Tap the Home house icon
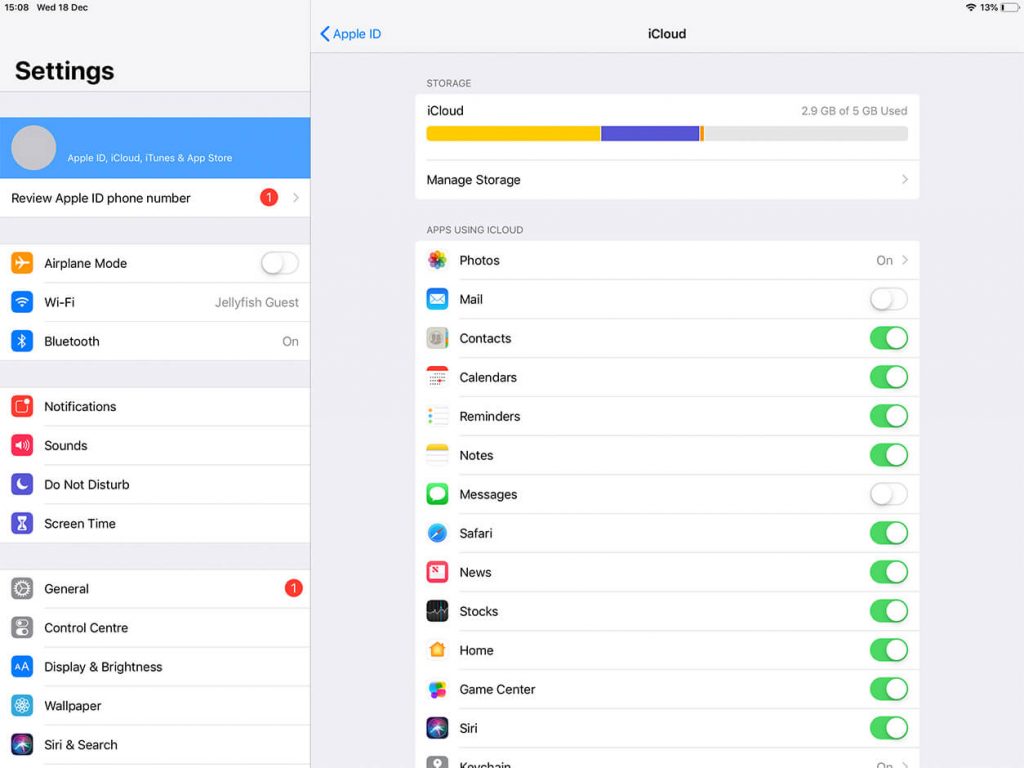The width and height of the screenshot is (1024, 768). click(438, 650)
